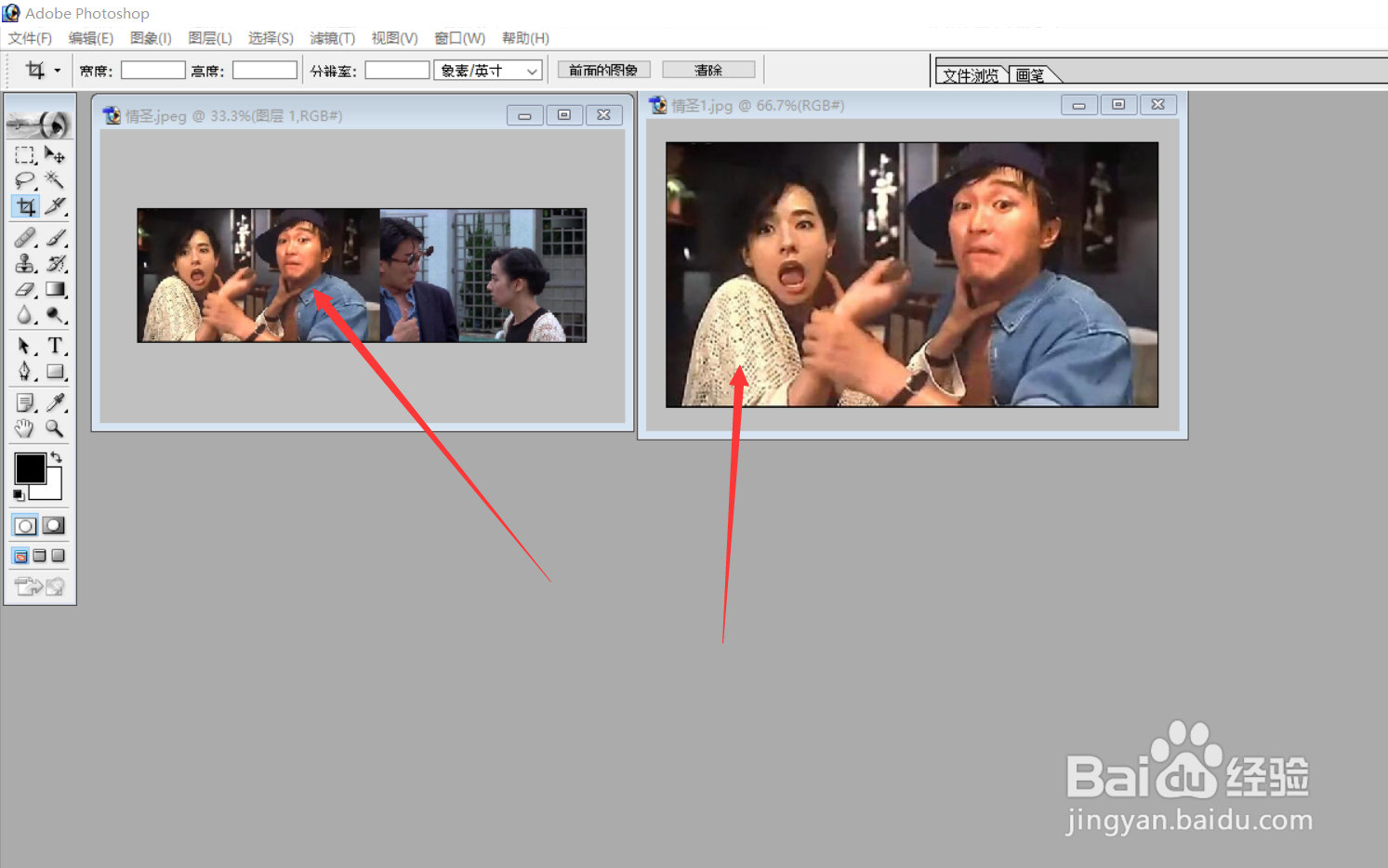Select the Blur tool
Screen dimensions: 1388x868
[x=25, y=316]
